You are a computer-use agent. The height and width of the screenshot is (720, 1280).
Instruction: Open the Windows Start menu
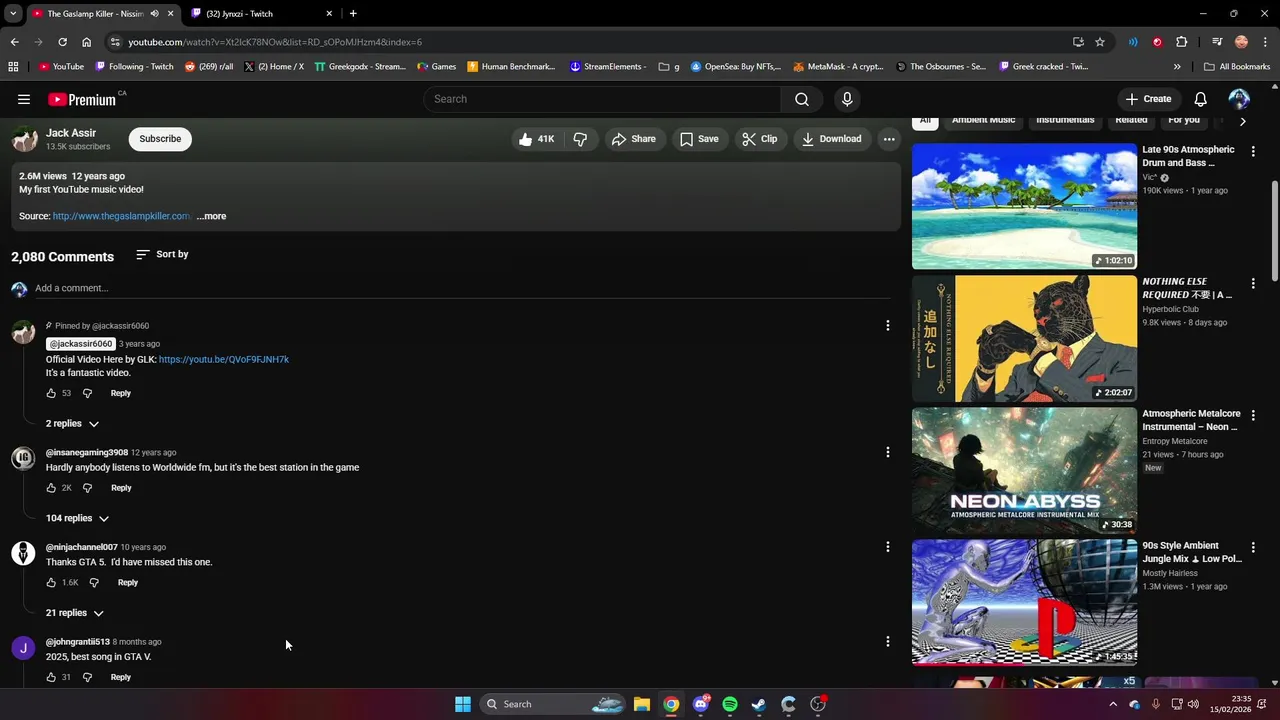(463, 704)
